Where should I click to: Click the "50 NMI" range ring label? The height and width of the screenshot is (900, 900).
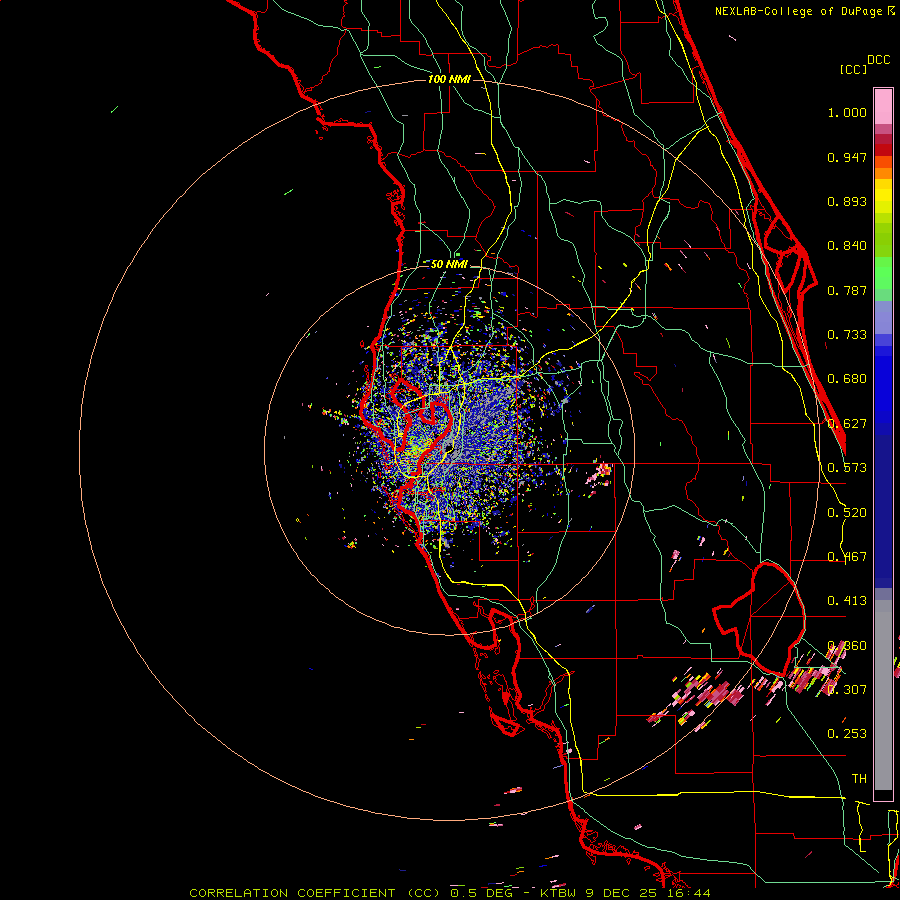(x=449, y=264)
